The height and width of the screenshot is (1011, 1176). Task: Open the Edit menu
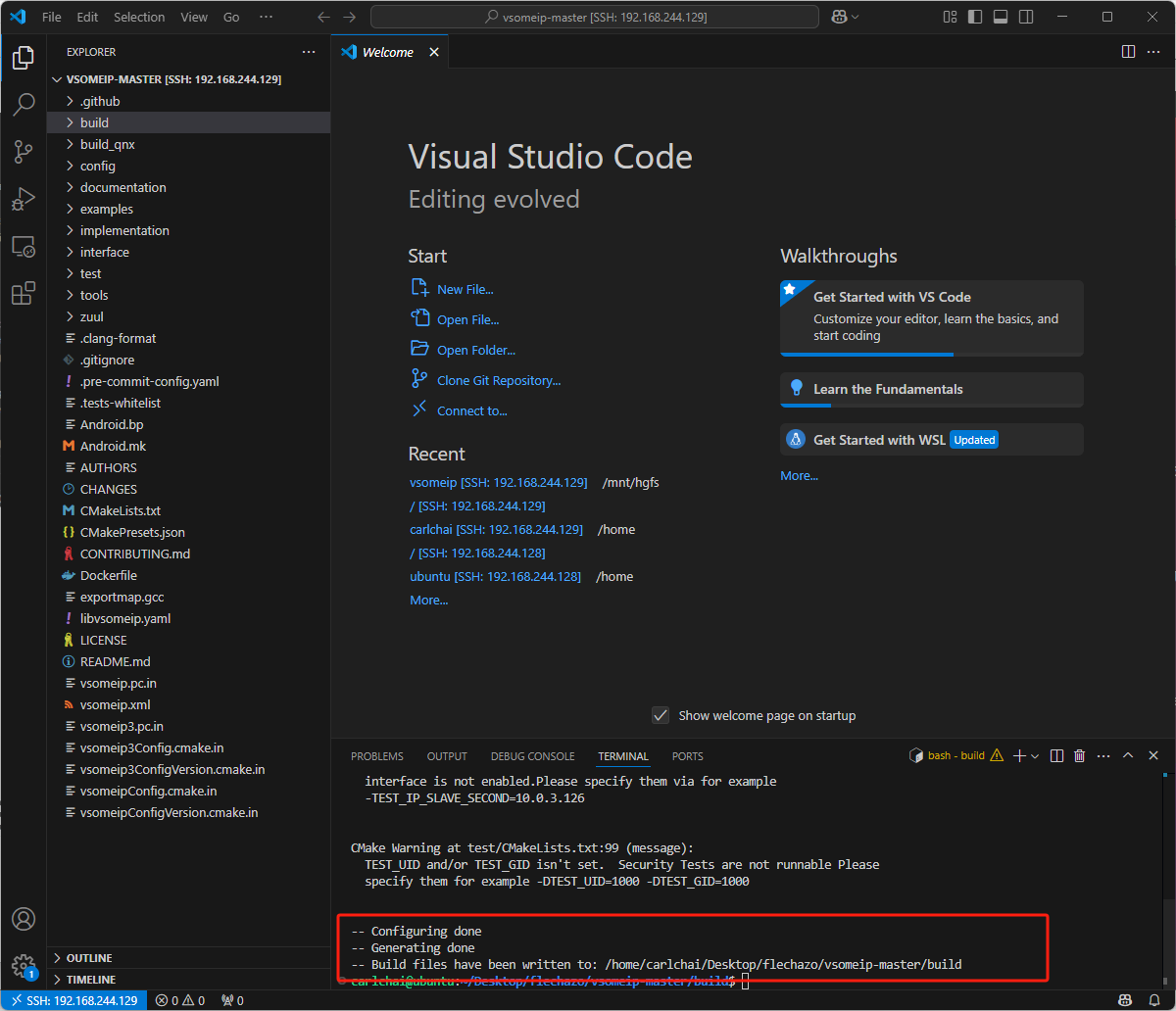click(87, 17)
